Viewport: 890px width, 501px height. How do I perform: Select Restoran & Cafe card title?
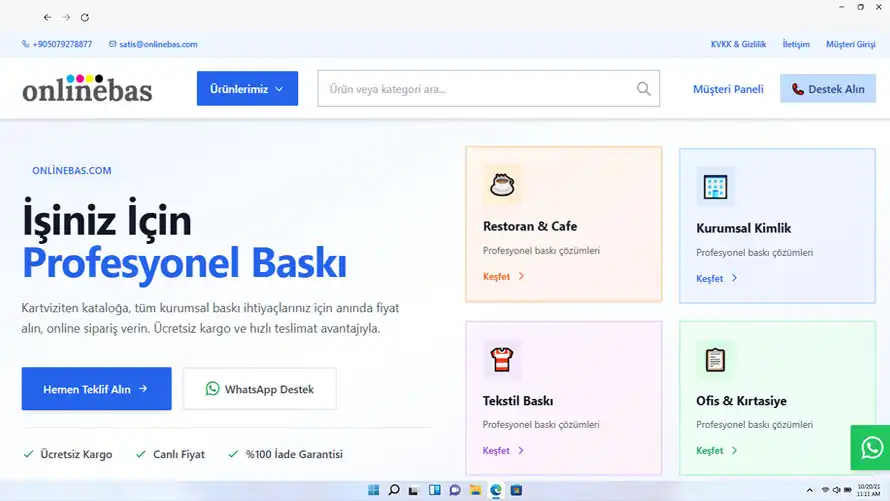[x=530, y=226]
